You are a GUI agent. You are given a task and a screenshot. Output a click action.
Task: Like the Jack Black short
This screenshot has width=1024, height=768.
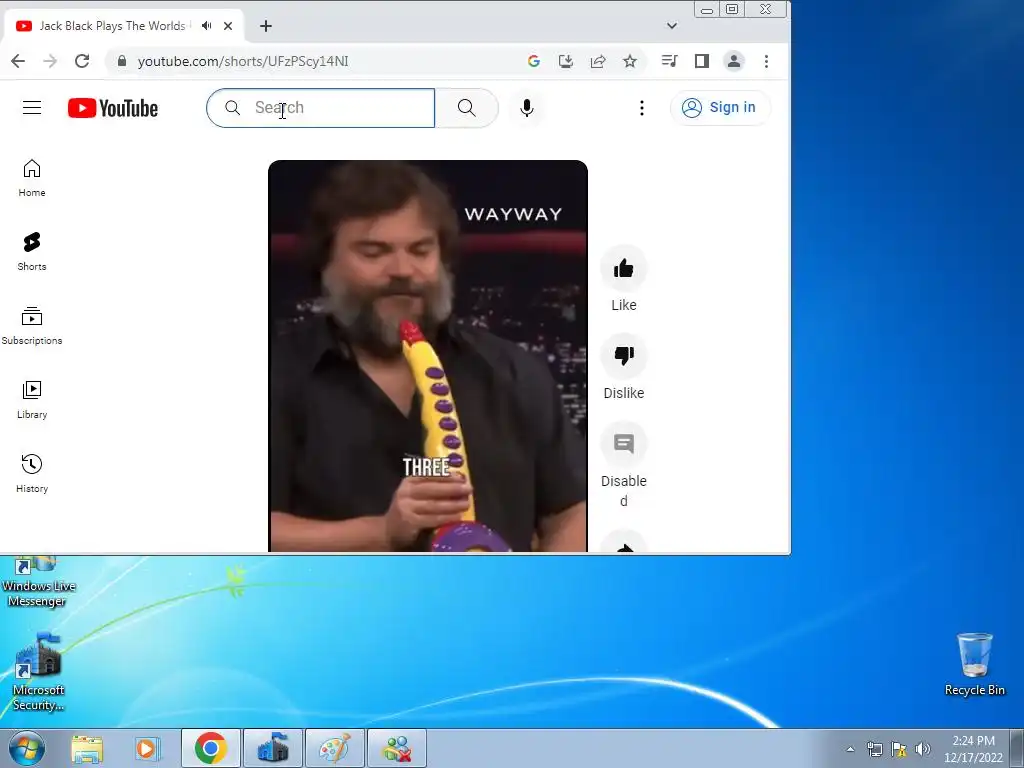[624, 268]
